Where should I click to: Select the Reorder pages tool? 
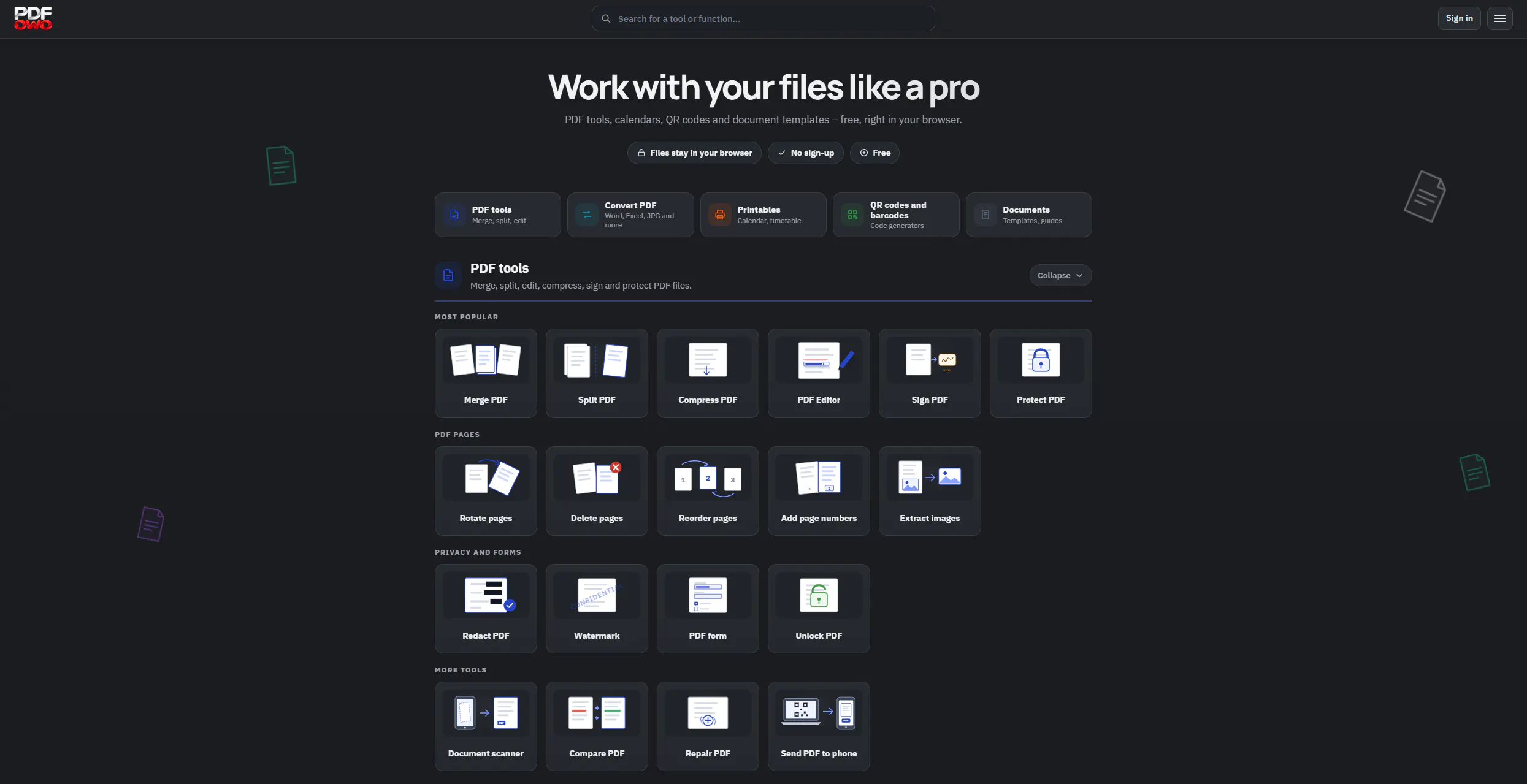tap(708, 491)
